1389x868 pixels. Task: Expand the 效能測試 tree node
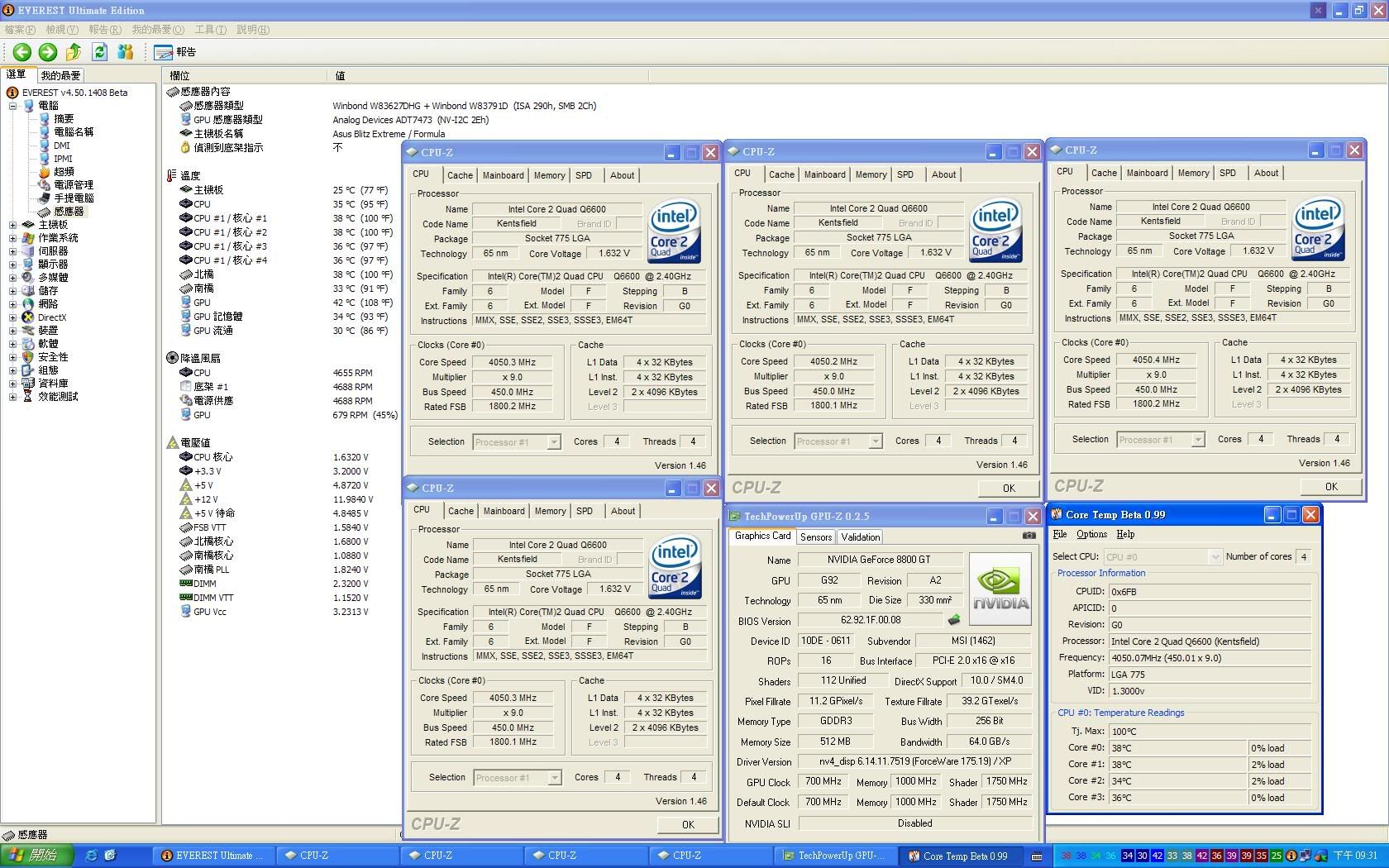(12, 397)
